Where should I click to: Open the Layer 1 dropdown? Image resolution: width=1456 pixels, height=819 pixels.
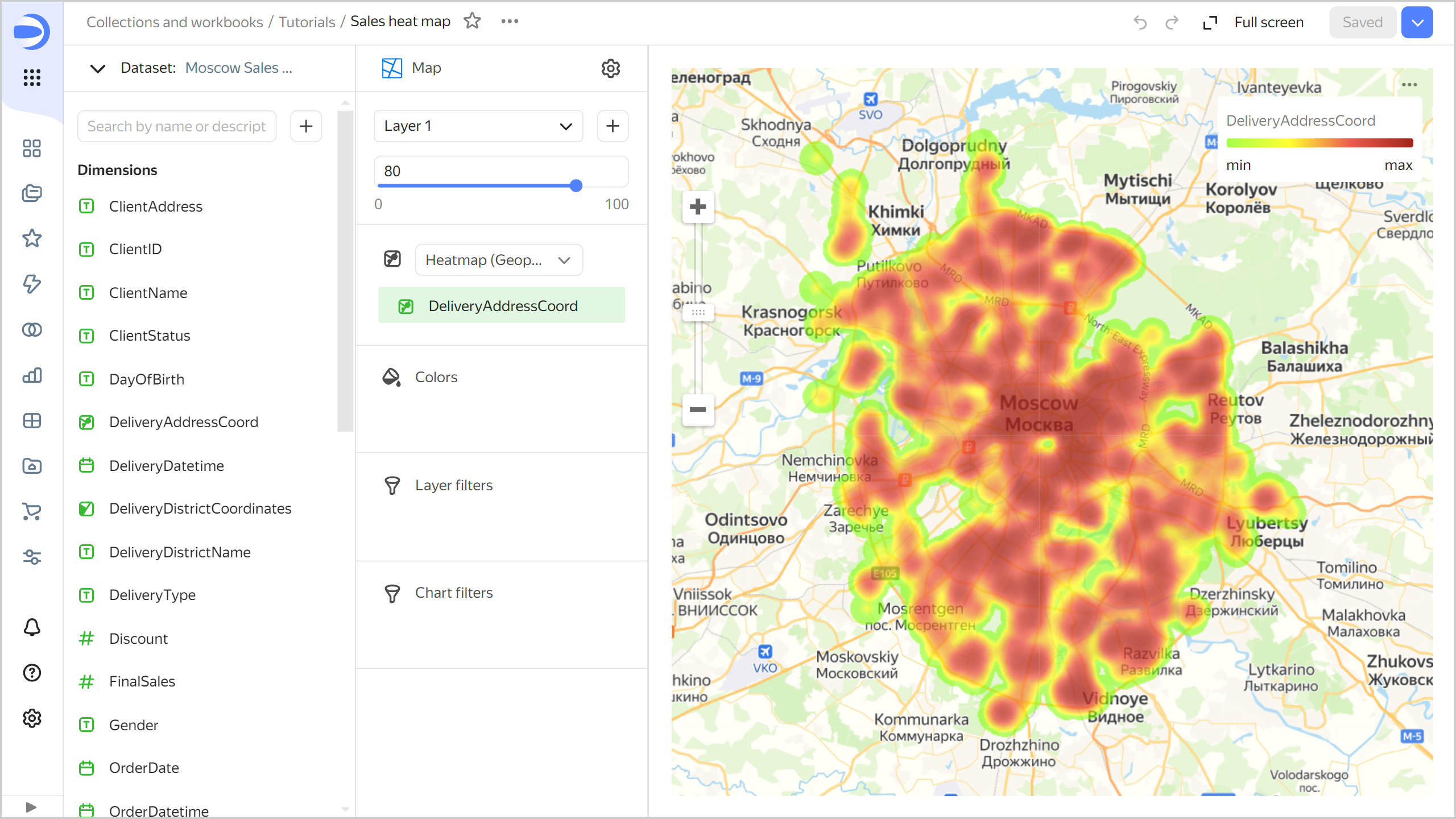(x=478, y=126)
